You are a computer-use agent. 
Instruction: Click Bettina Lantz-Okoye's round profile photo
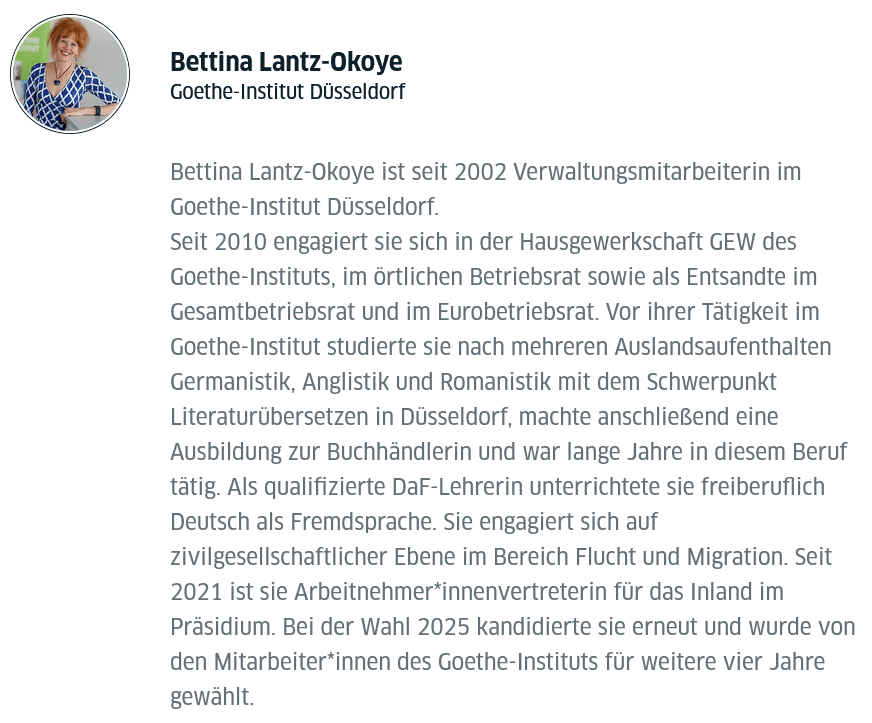pyautogui.click(x=69, y=73)
